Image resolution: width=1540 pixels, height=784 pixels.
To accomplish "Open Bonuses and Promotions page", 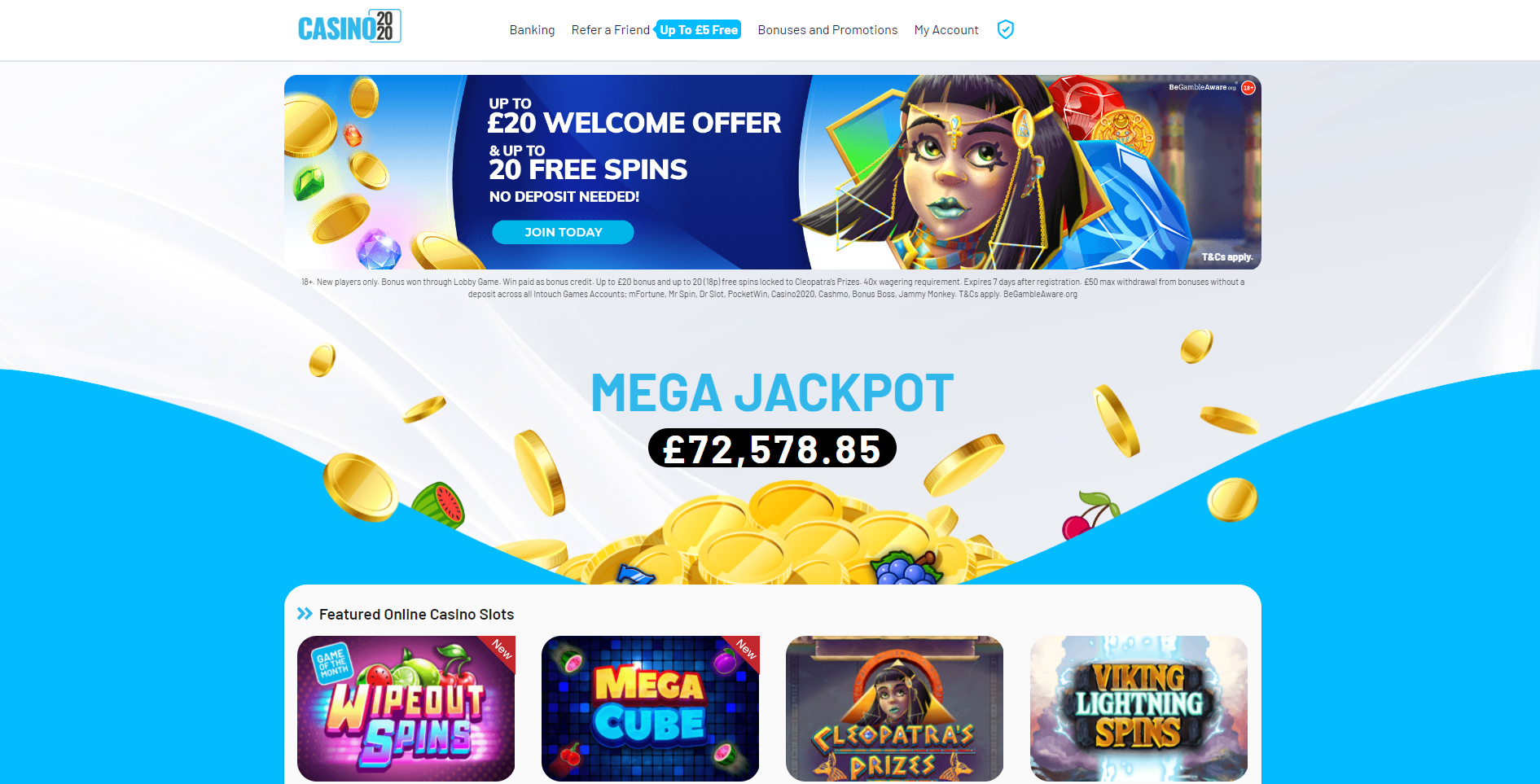I will 827,30.
